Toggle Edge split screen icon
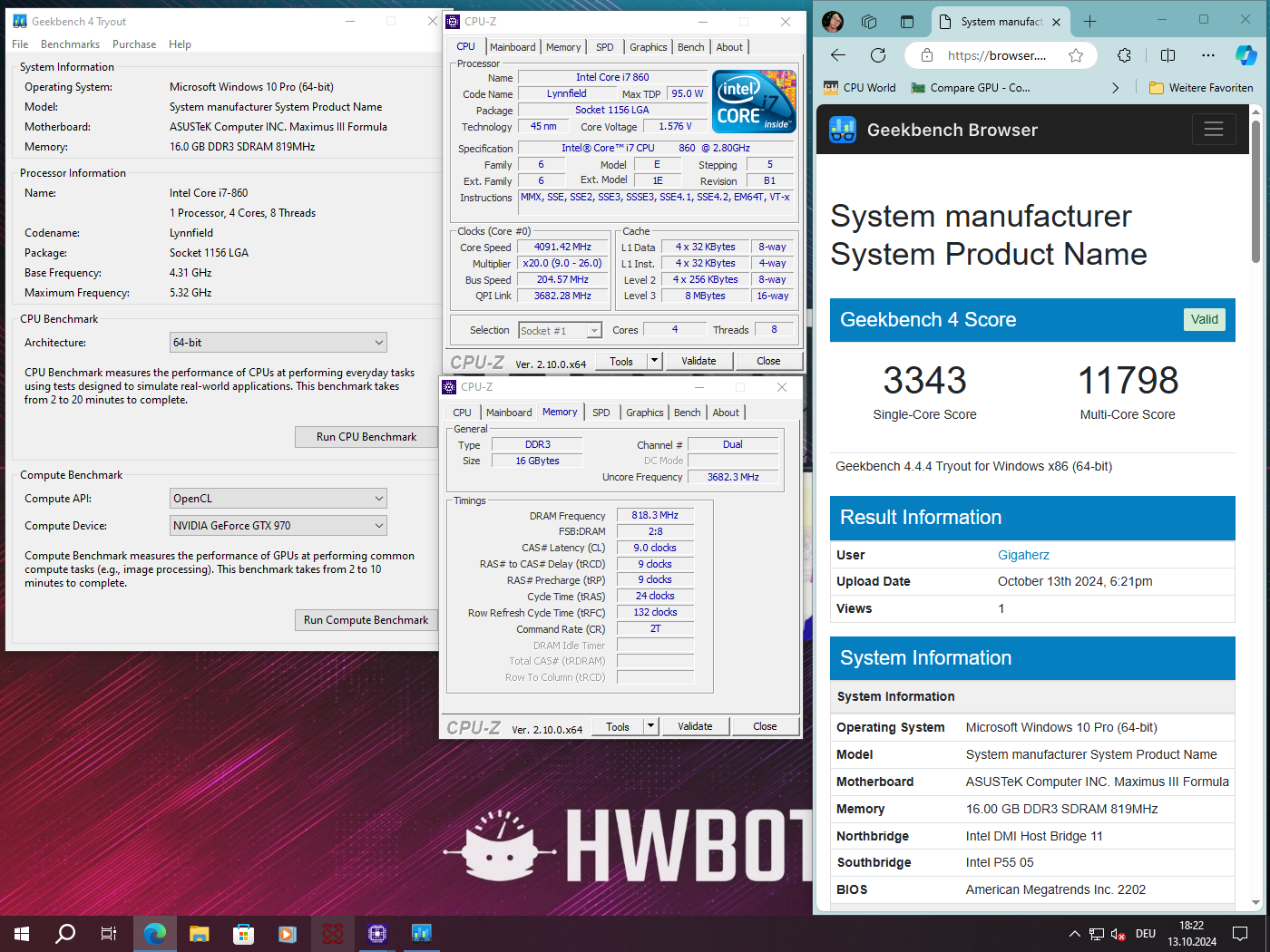 tap(1167, 55)
